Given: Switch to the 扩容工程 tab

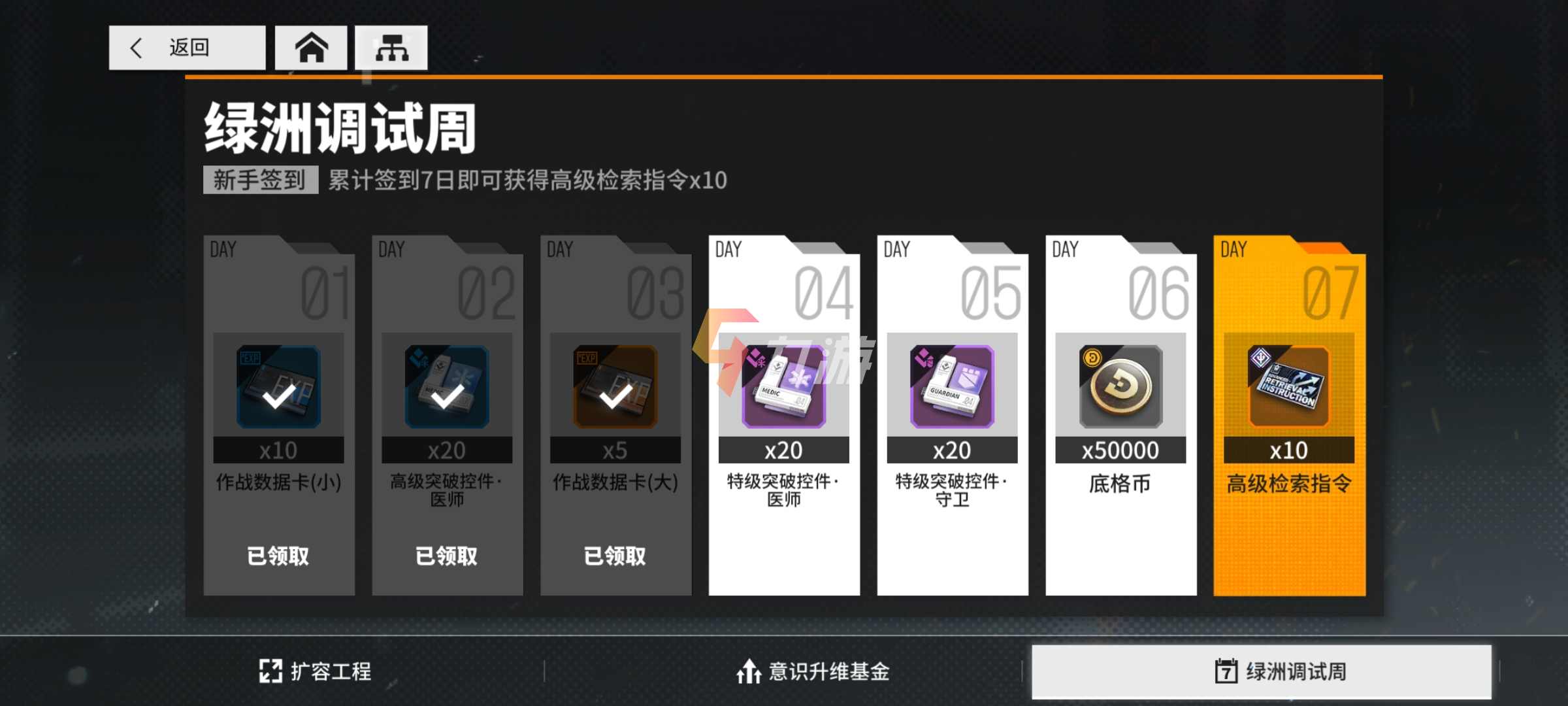Looking at the screenshot, I should click(x=315, y=671).
